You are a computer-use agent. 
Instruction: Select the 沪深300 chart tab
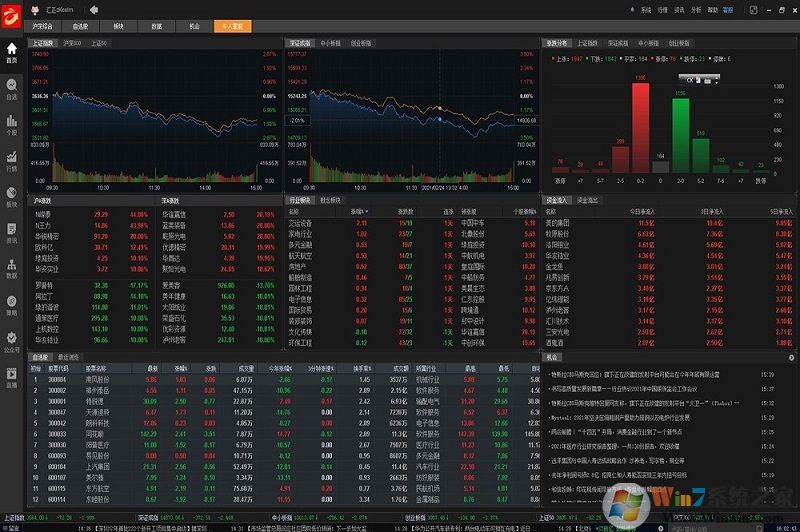pyautogui.click(x=72, y=43)
